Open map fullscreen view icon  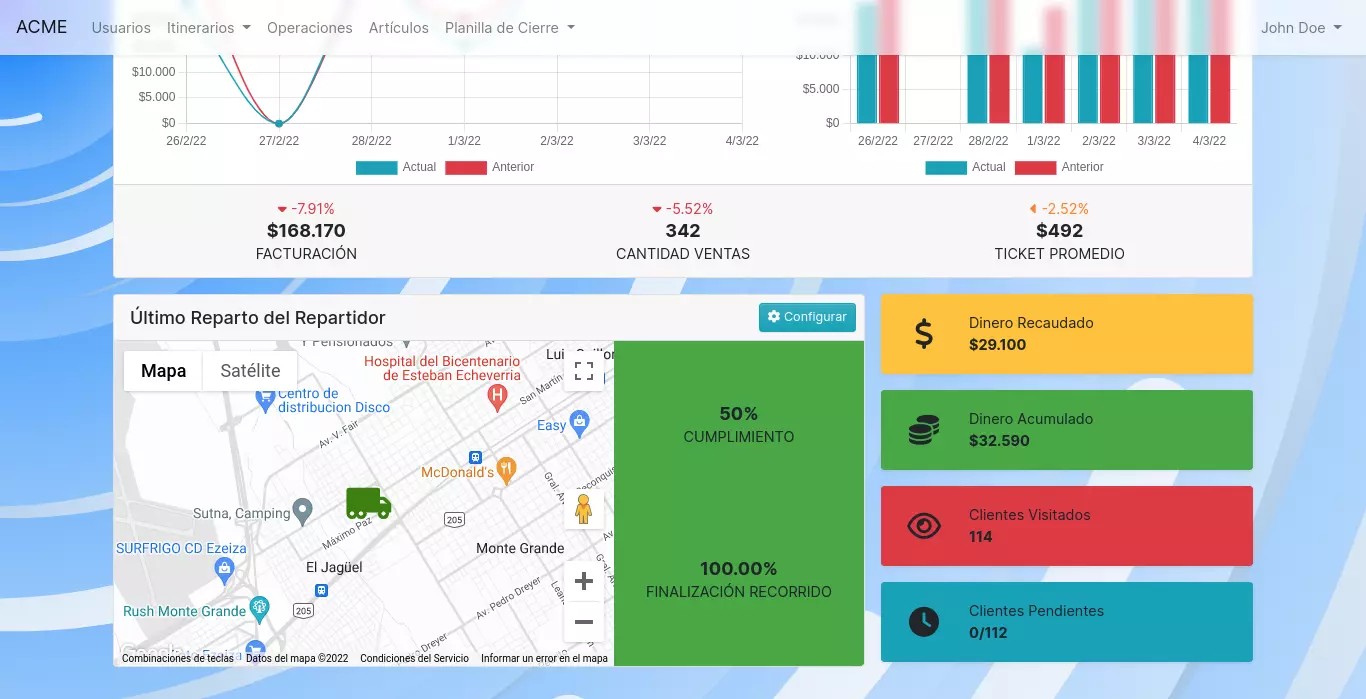[x=584, y=372]
